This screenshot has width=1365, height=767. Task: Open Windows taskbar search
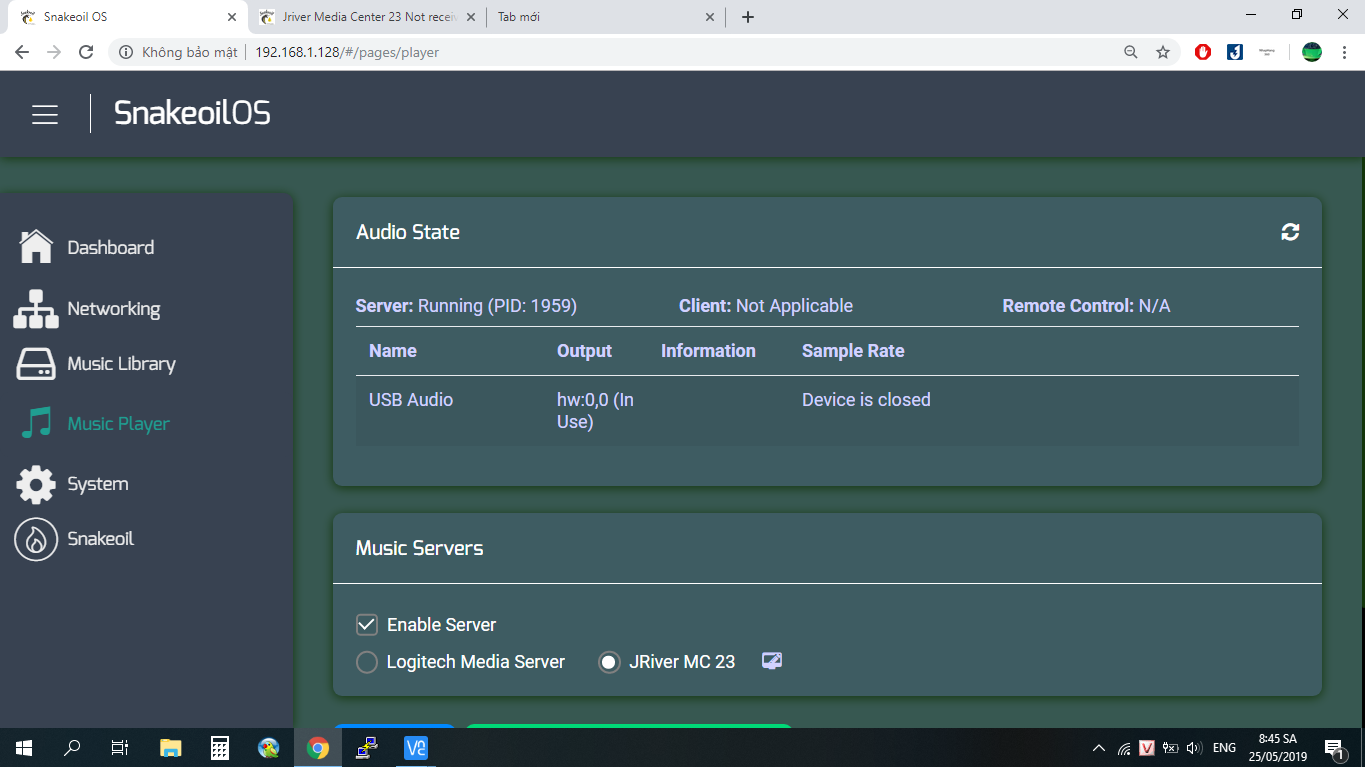pyautogui.click(x=72, y=747)
